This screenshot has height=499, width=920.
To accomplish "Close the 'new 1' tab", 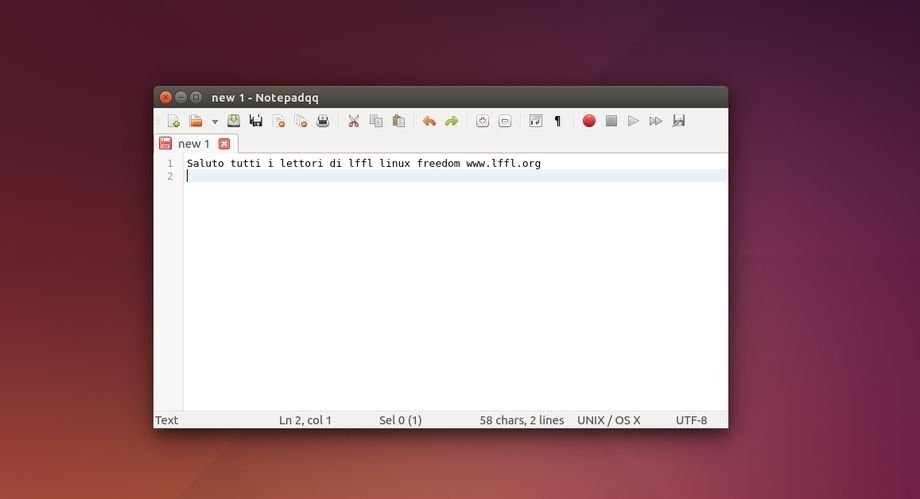I will [x=224, y=144].
